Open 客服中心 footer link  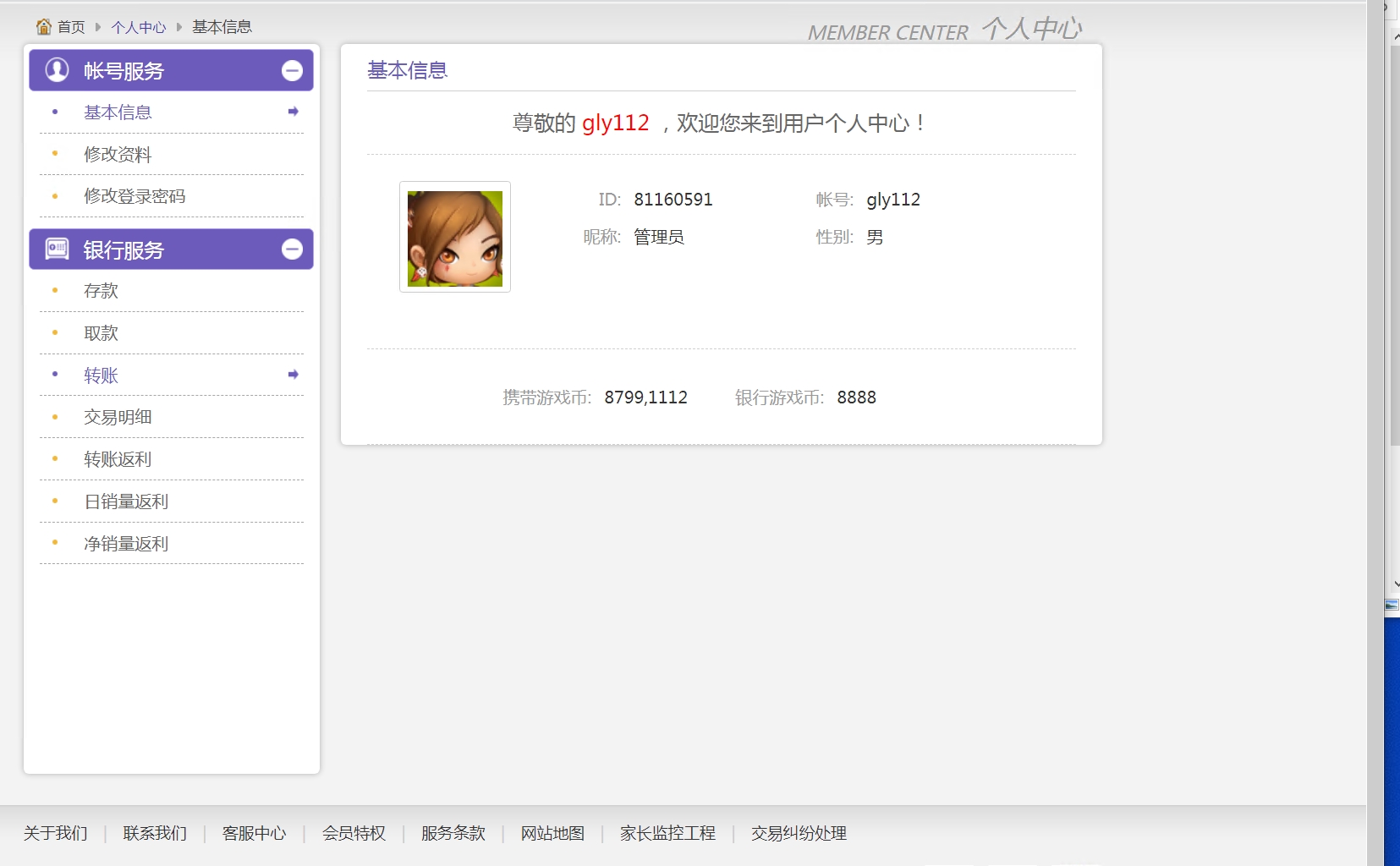coord(254,833)
